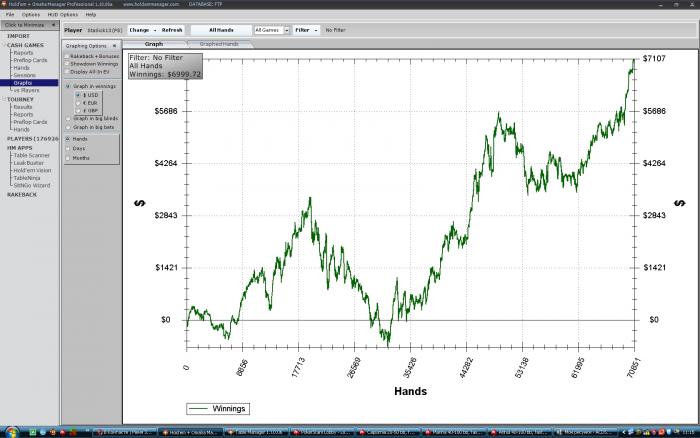Enable the Rakeback + Bonuses checkbox
Viewport: 700px width, 438px height.
pos(67,56)
